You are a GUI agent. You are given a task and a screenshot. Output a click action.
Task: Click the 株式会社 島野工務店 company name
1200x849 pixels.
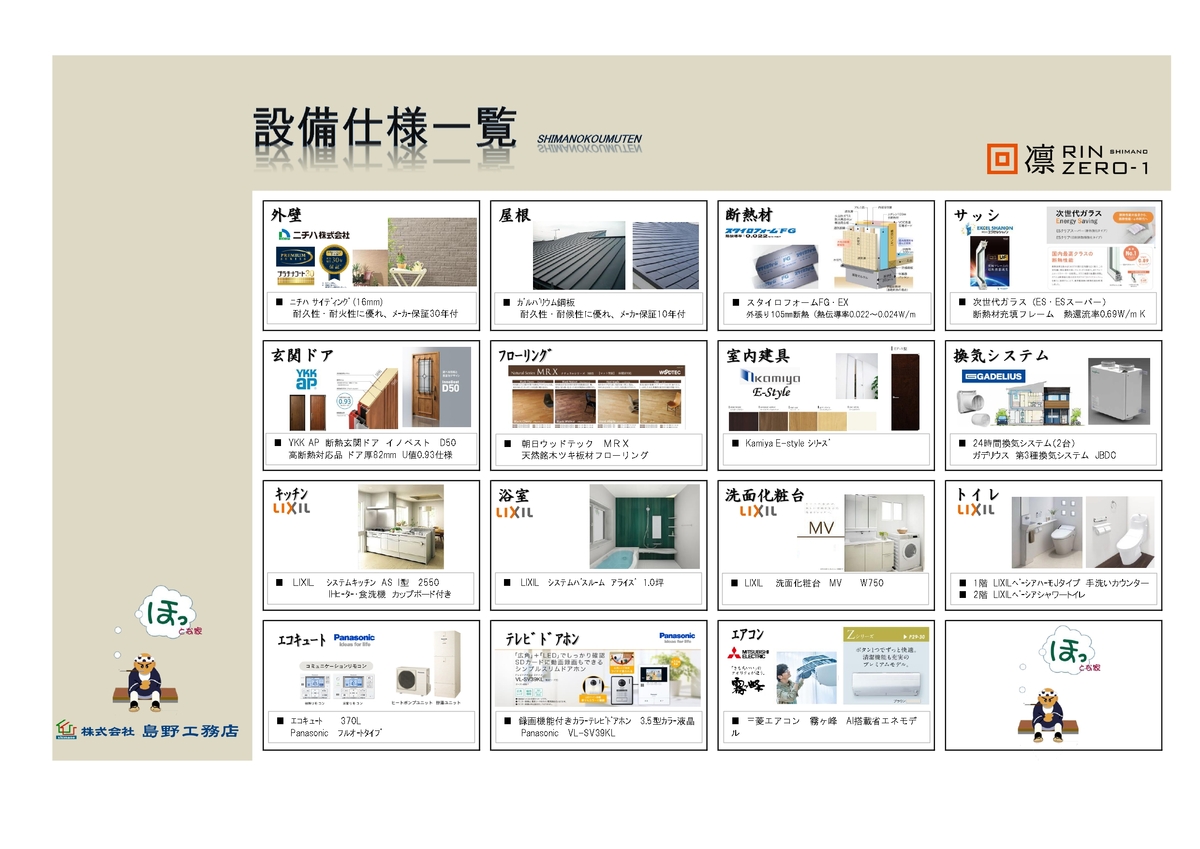(x=160, y=732)
